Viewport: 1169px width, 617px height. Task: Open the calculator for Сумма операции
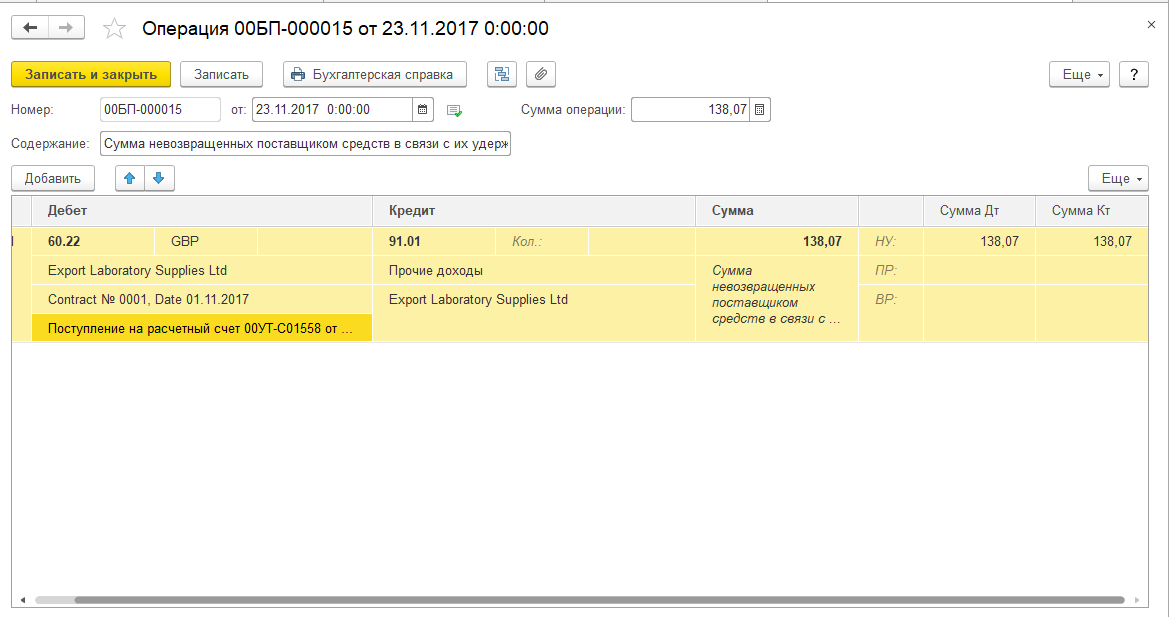pyautogui.click(x=760, y=110)
